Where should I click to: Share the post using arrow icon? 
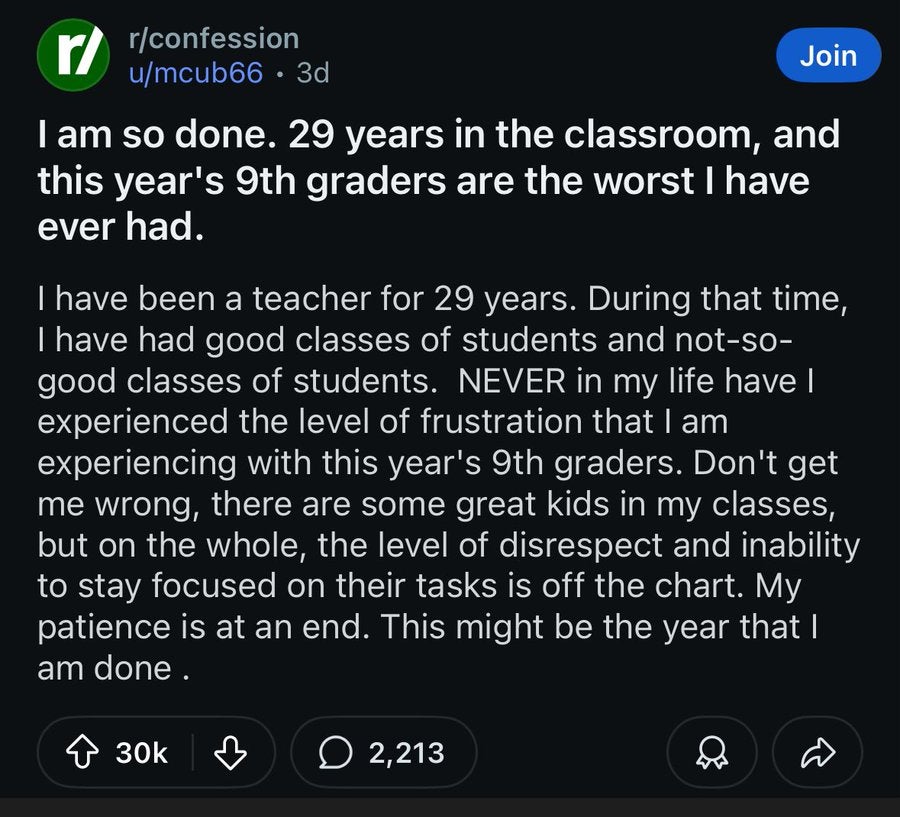tap(818, 752)
